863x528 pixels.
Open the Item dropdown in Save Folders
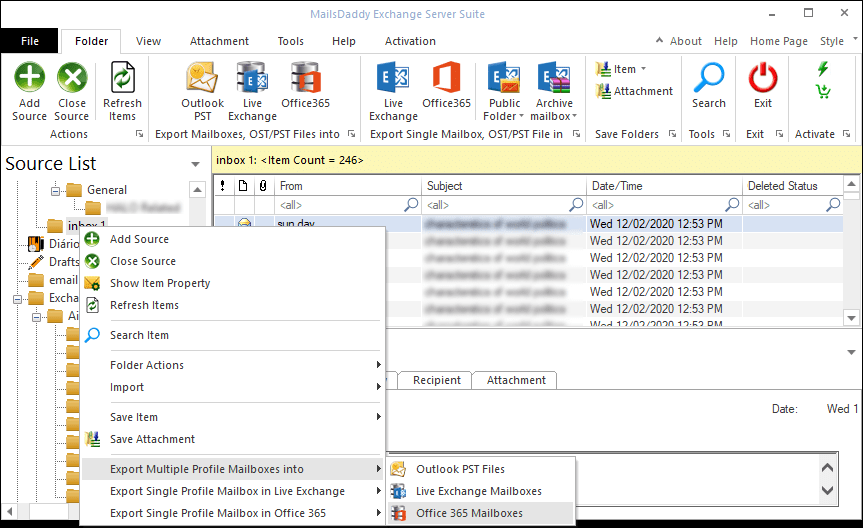click(621, 69)
